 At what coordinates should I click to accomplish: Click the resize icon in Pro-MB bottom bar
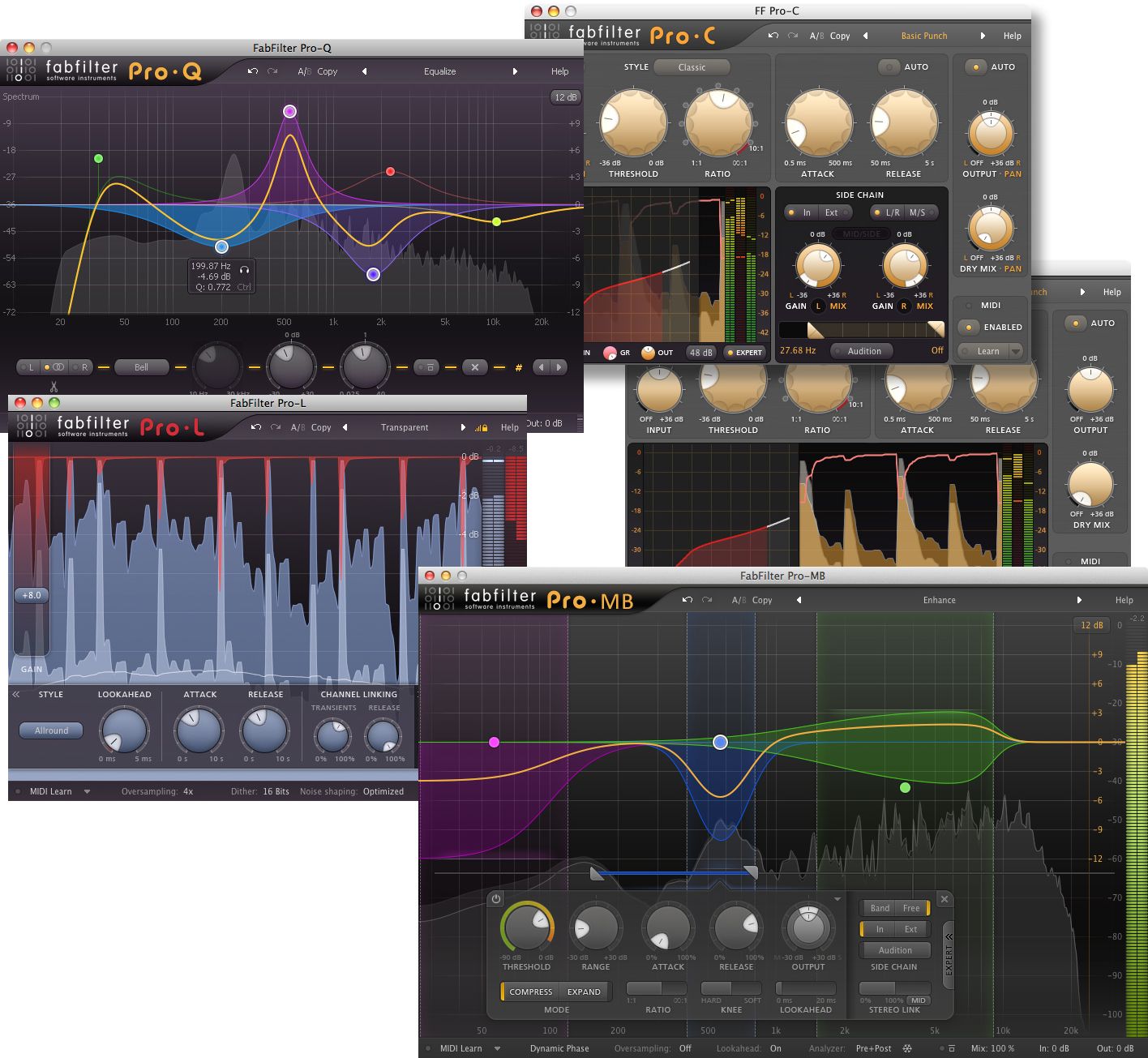pyautogui.click(x=952, y=1048)
